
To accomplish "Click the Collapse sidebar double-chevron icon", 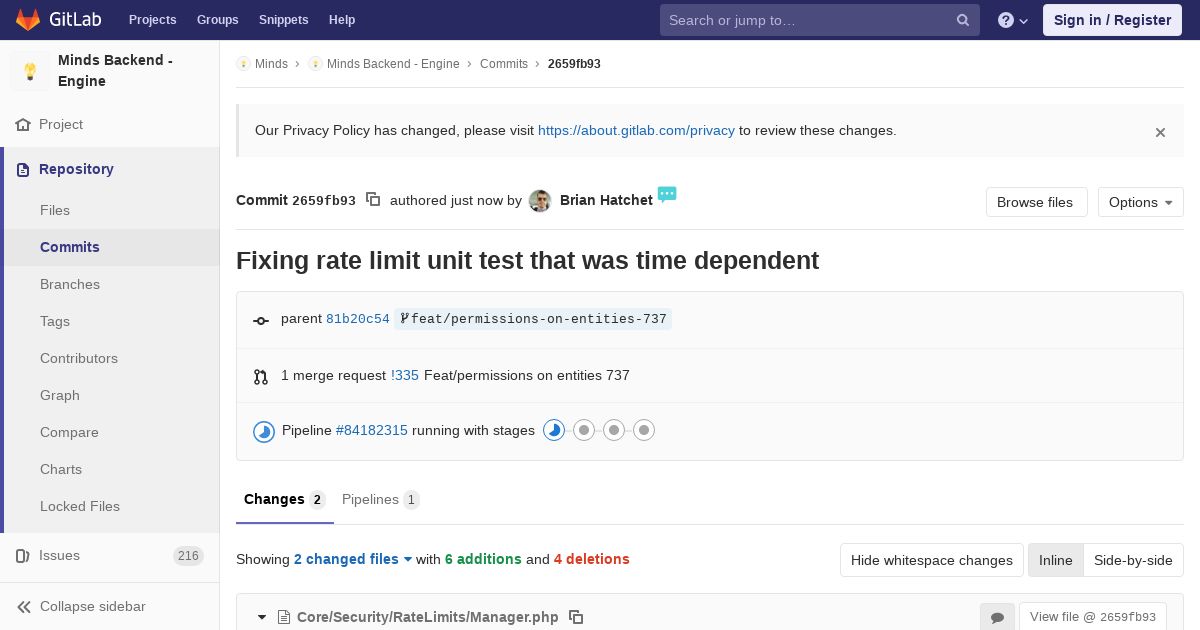I will coord(24,607).
